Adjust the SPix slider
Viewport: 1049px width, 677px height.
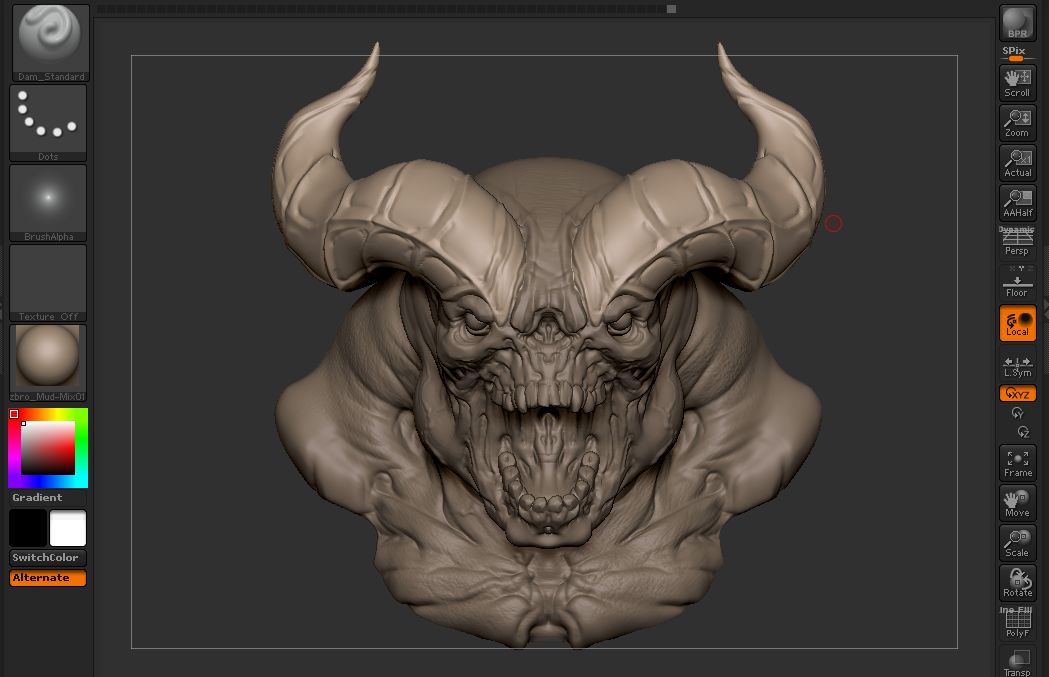(1018, 54)
